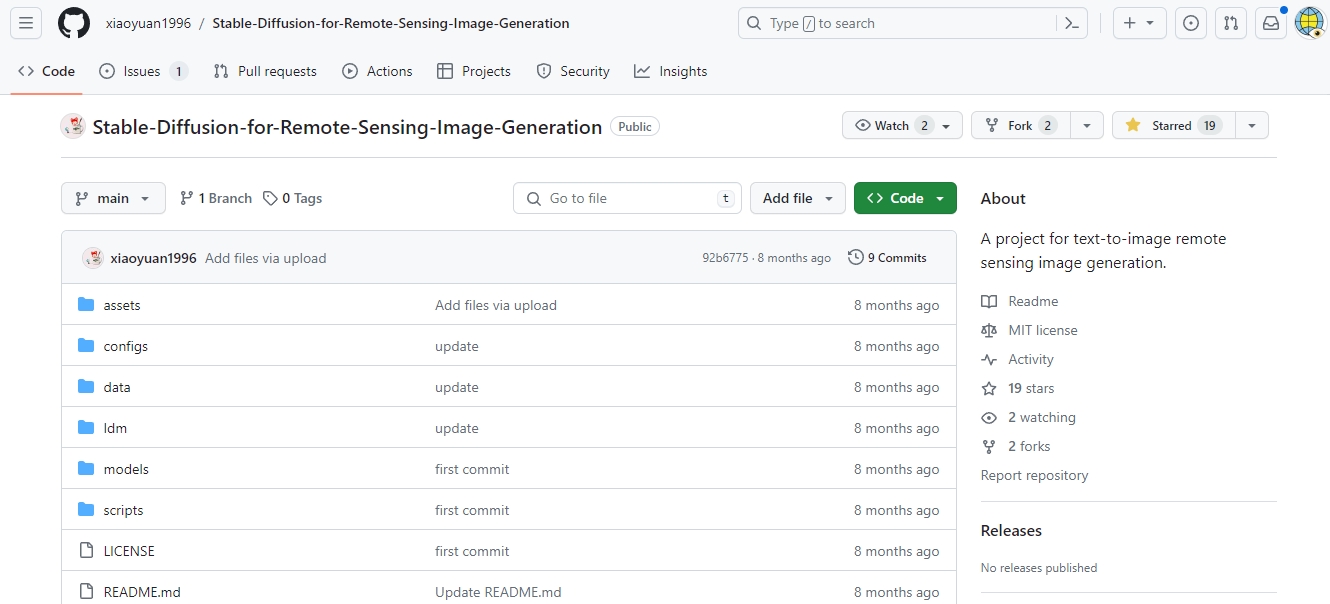Click repository name in breadcrumb header
Image resolution: width=1330 pixels, height=604 pixels.
(391, 23)
